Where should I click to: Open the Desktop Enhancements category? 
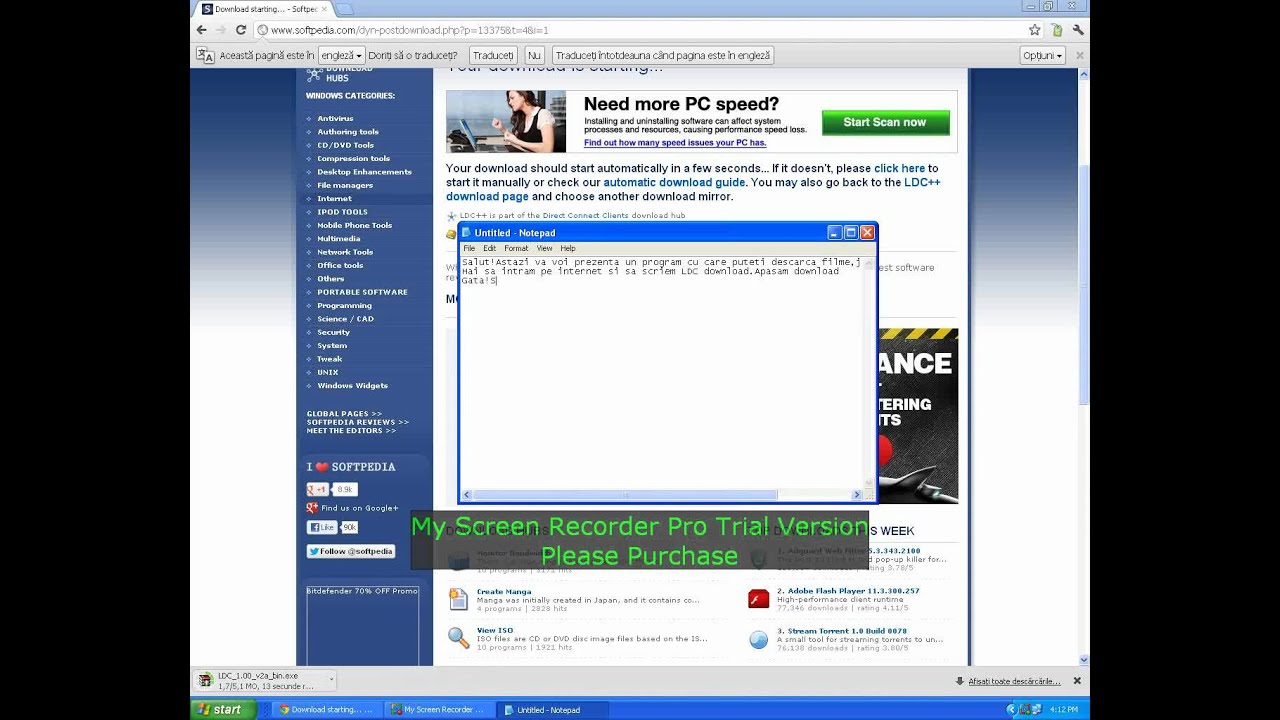tap(364, 172)
